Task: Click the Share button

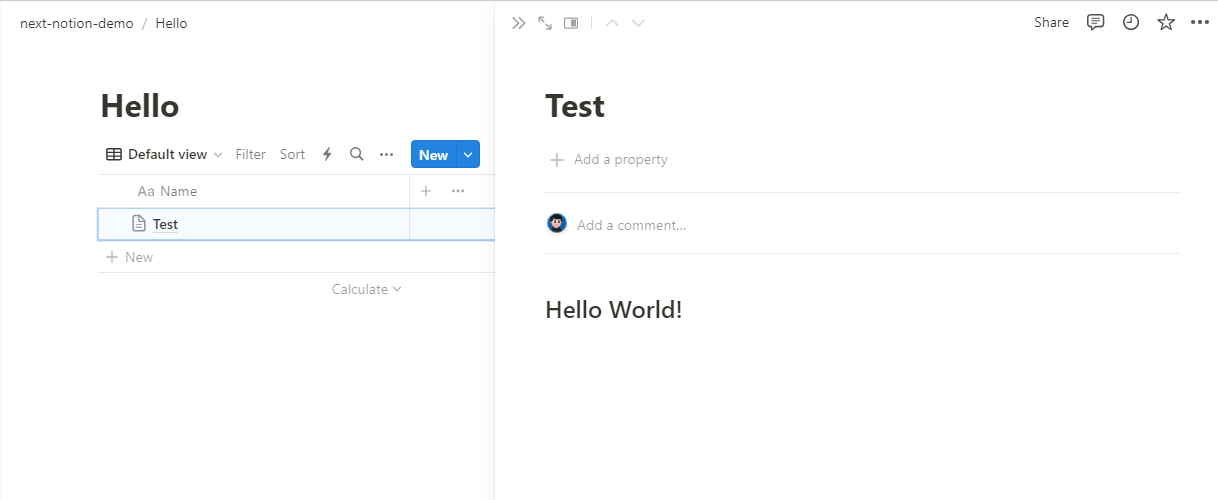Action: [1051, 22]
